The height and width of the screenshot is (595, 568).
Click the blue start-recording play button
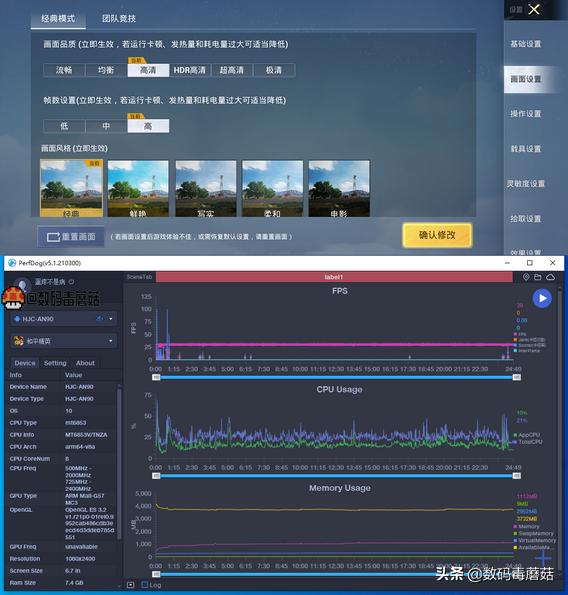pos(542,298)
